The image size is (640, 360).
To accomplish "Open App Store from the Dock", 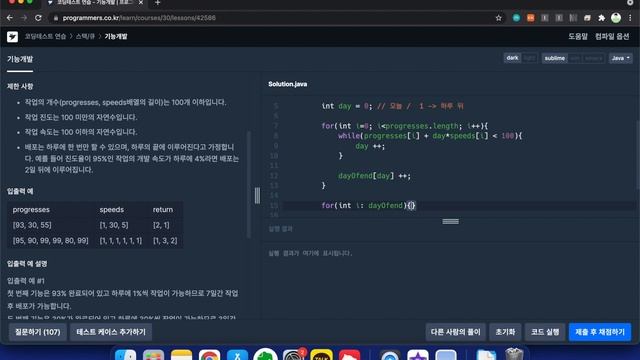I will click(237, 355).
